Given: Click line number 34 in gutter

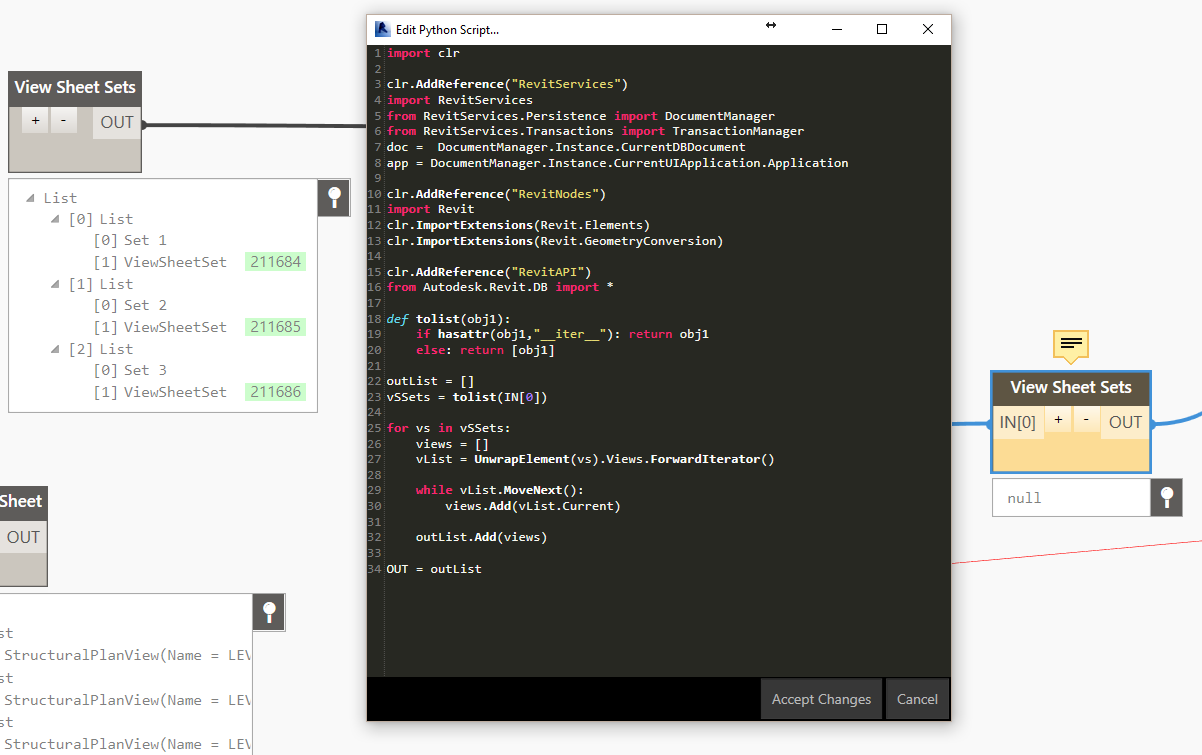Looking at the screenshot, I should [x=375, y=569].
